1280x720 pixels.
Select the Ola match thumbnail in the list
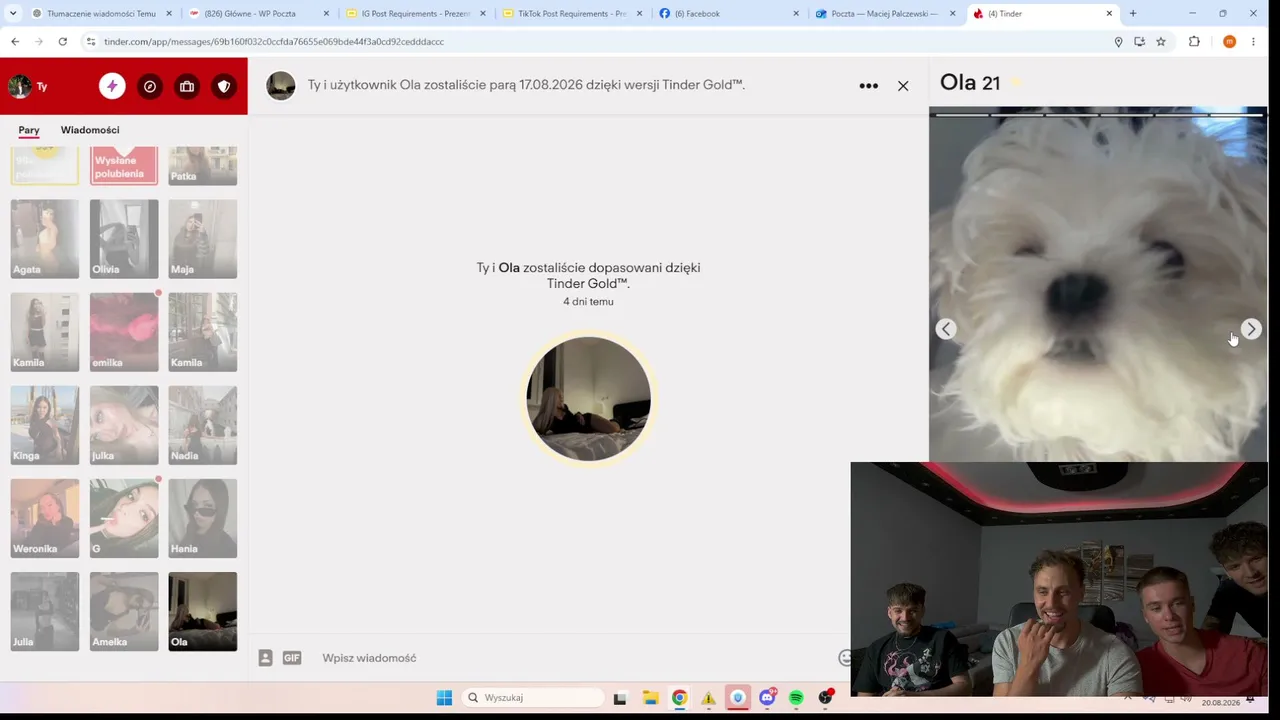click(x=203, y=611)
